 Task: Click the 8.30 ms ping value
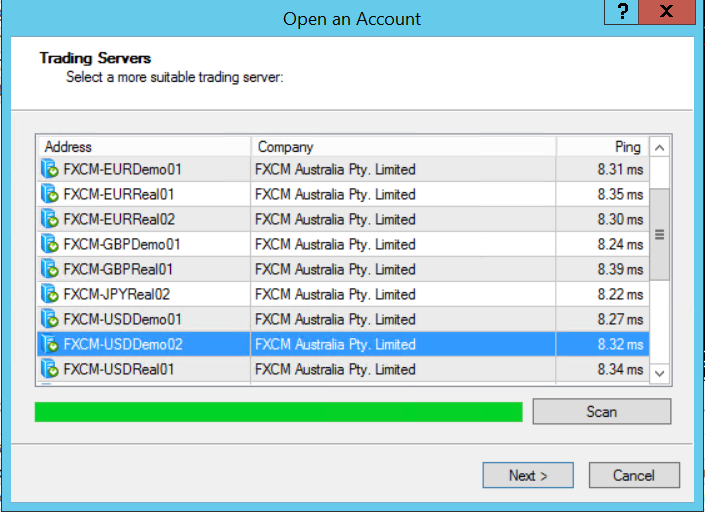pyautogui.click(x=620, y=219)
